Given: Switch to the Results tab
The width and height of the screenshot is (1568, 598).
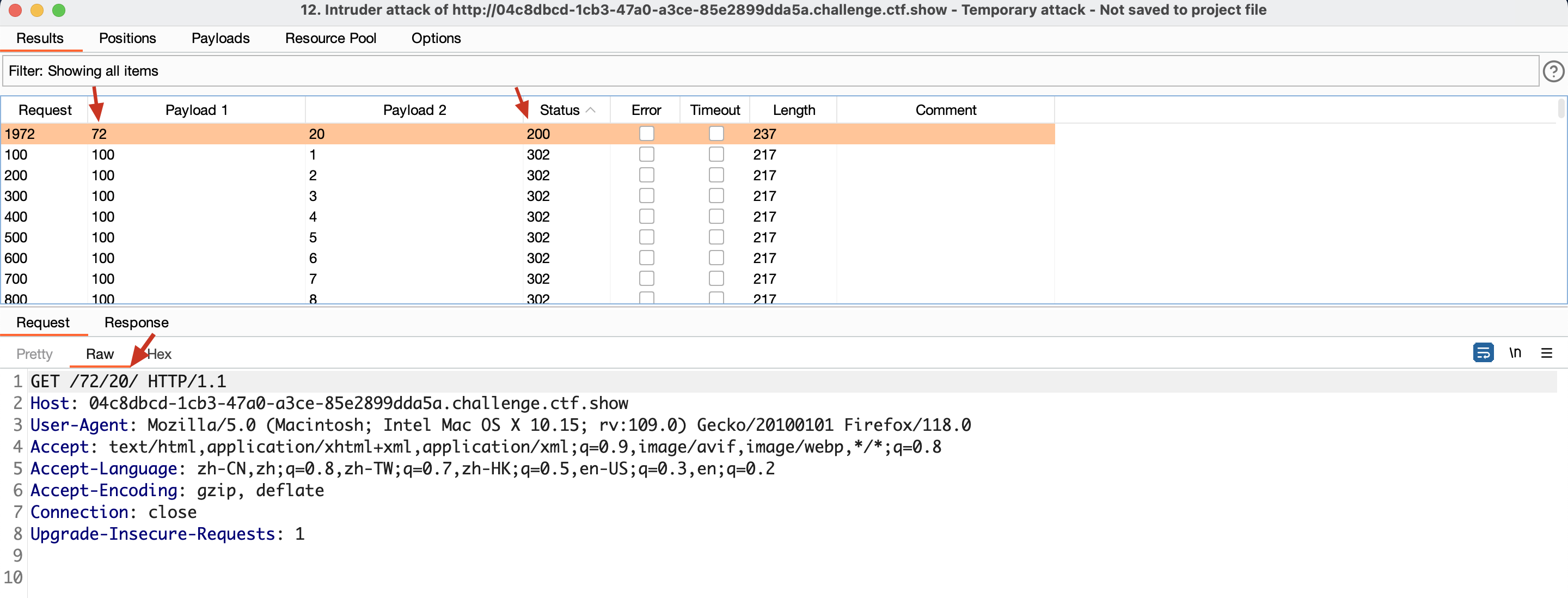Looking at the screenshot, I should click(40, 38).
